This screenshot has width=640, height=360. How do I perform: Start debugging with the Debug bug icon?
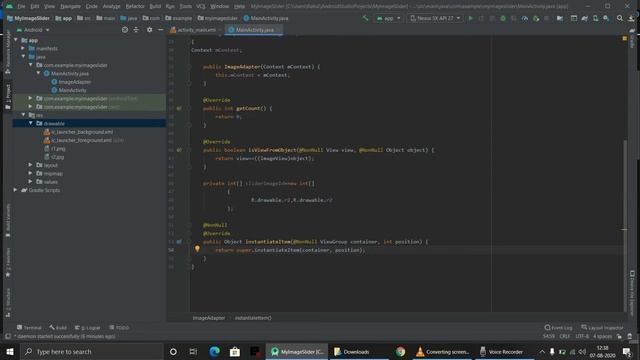click(503, 18)
